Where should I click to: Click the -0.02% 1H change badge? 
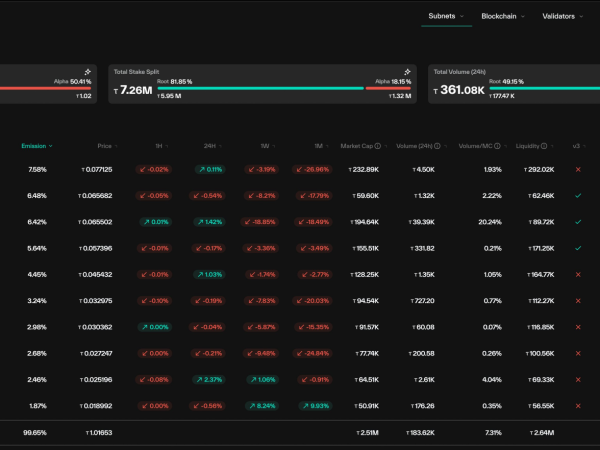154,170
